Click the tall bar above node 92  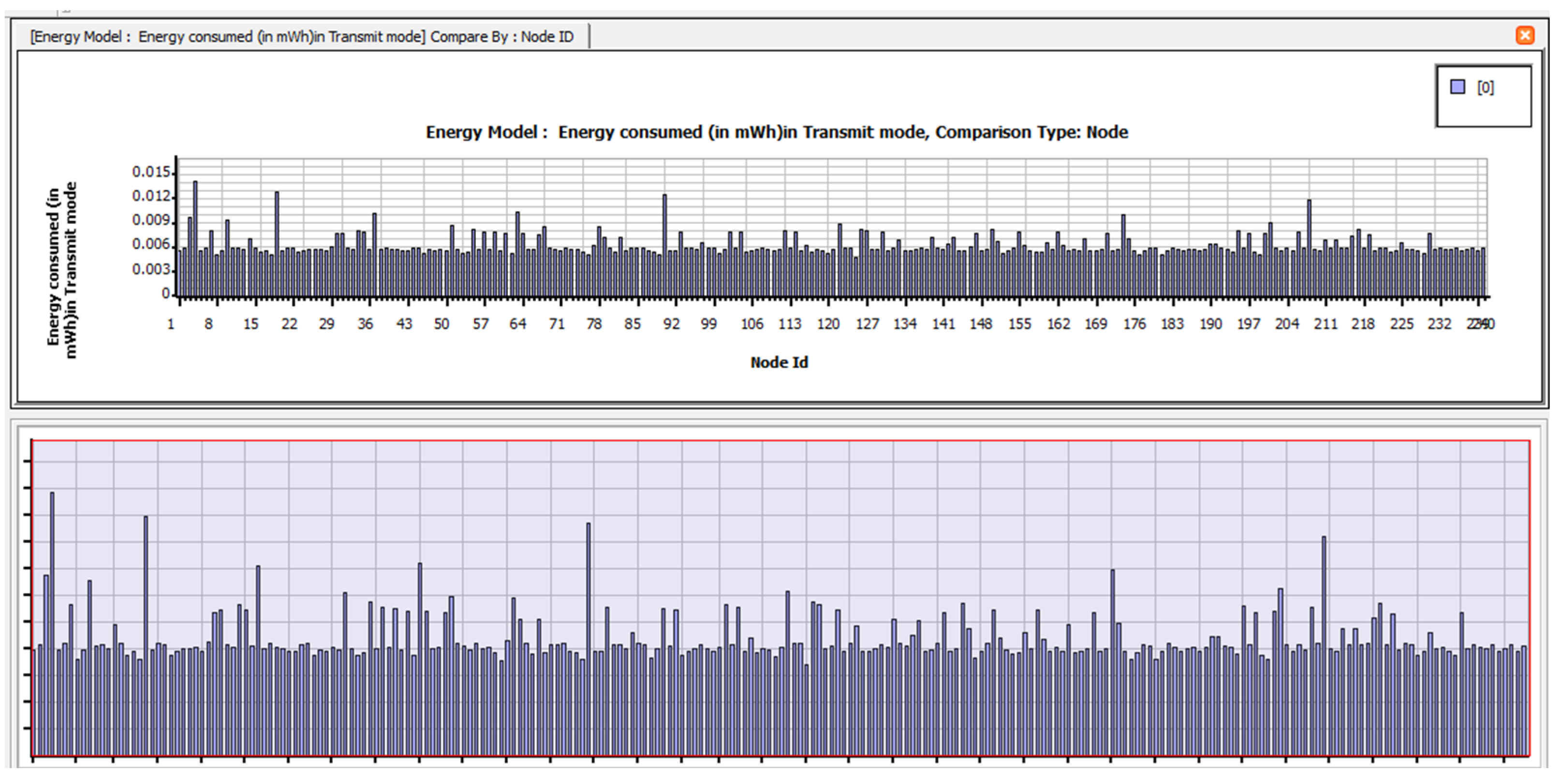(x=664, y=242)
